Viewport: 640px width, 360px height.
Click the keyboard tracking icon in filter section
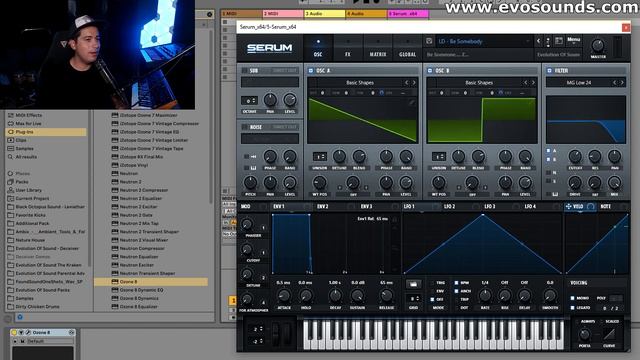555,194
